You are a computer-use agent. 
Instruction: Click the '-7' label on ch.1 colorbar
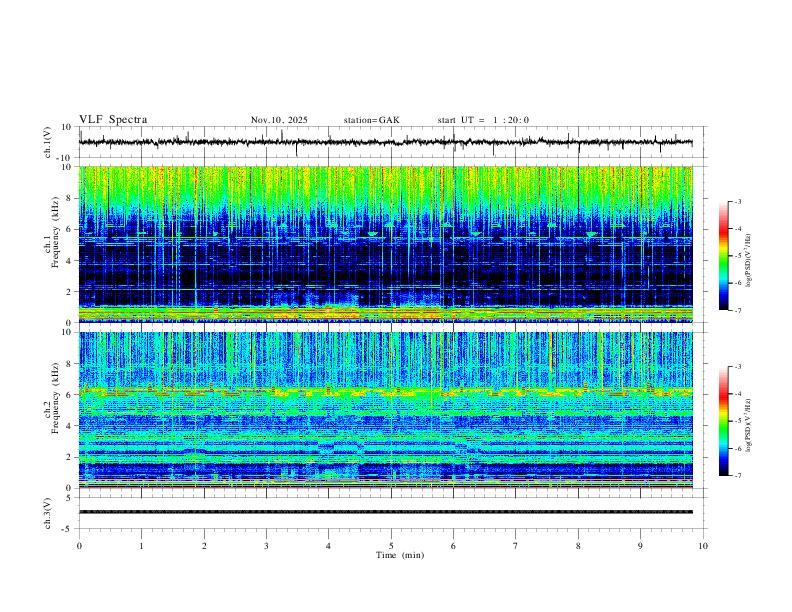pos(737,310)
